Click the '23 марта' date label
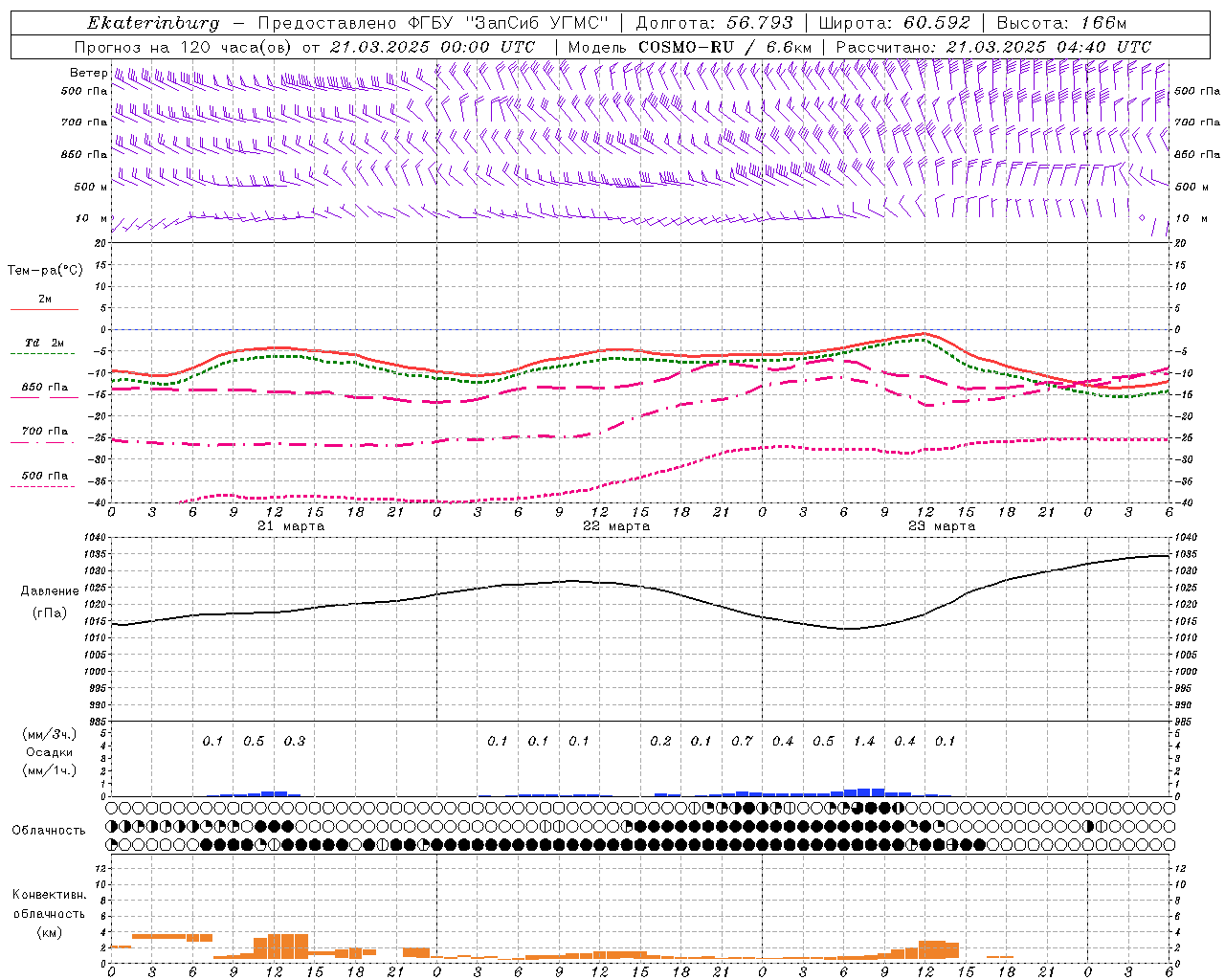 942,526
